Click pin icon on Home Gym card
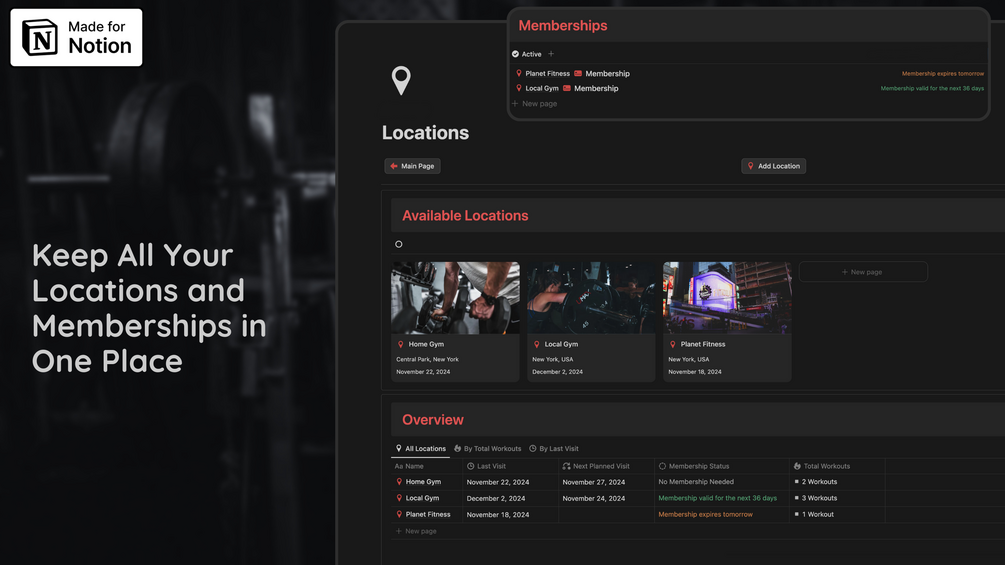Screen dimensions: 1005x565 (401, 344)
